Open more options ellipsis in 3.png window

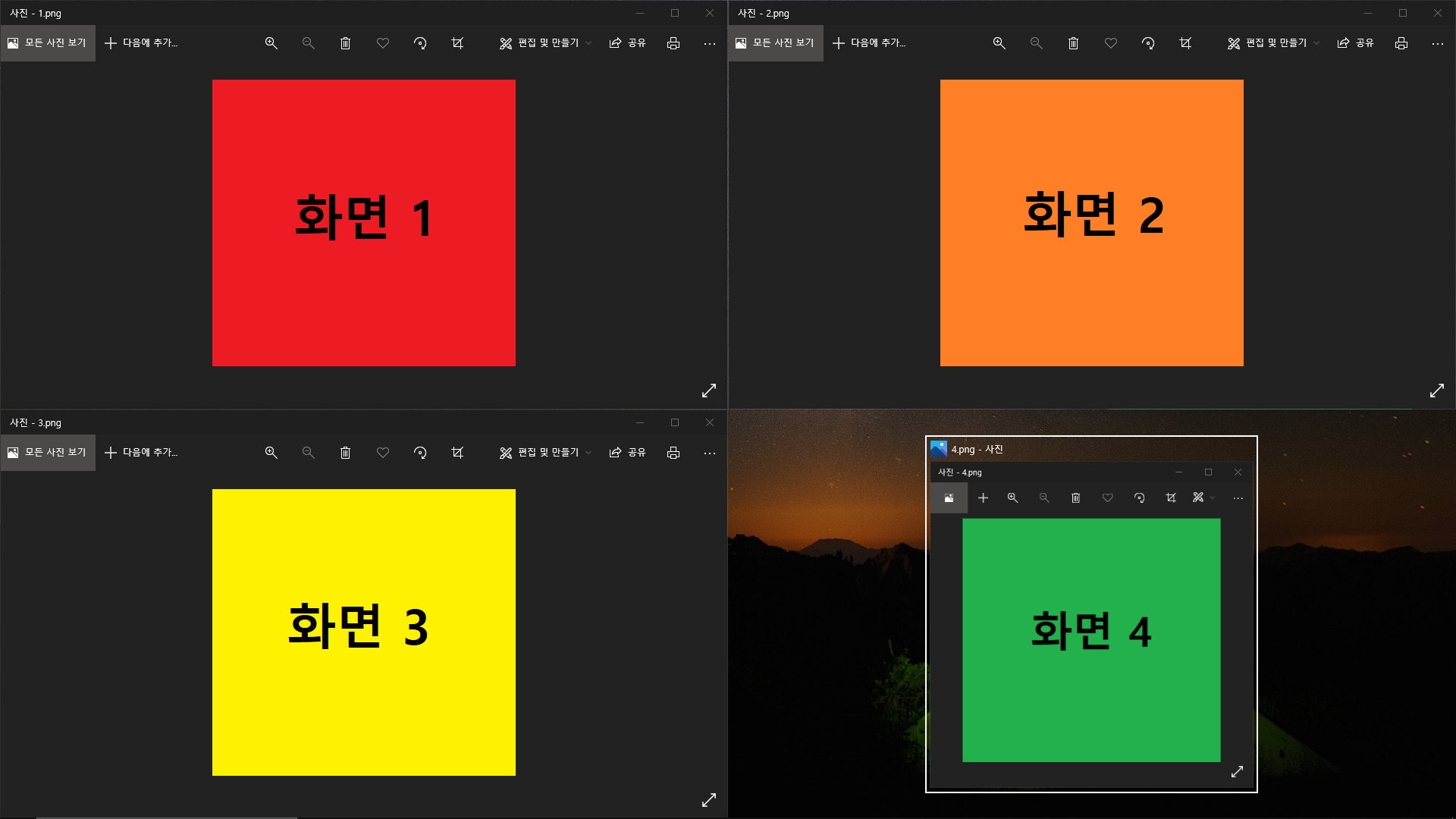pos(709,453)
